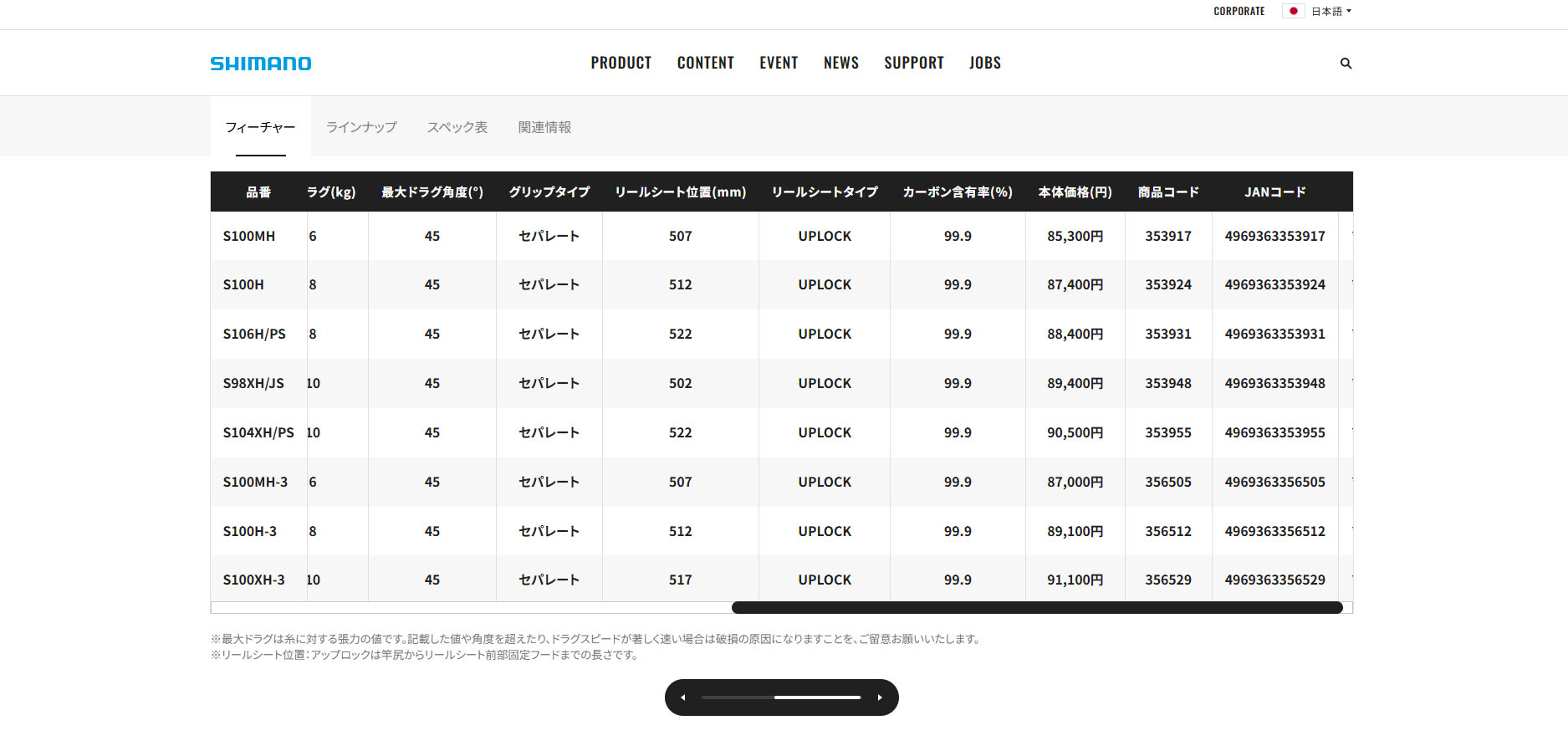Select the S104XH/PS model cell
1568x751 pixels.
258,433
